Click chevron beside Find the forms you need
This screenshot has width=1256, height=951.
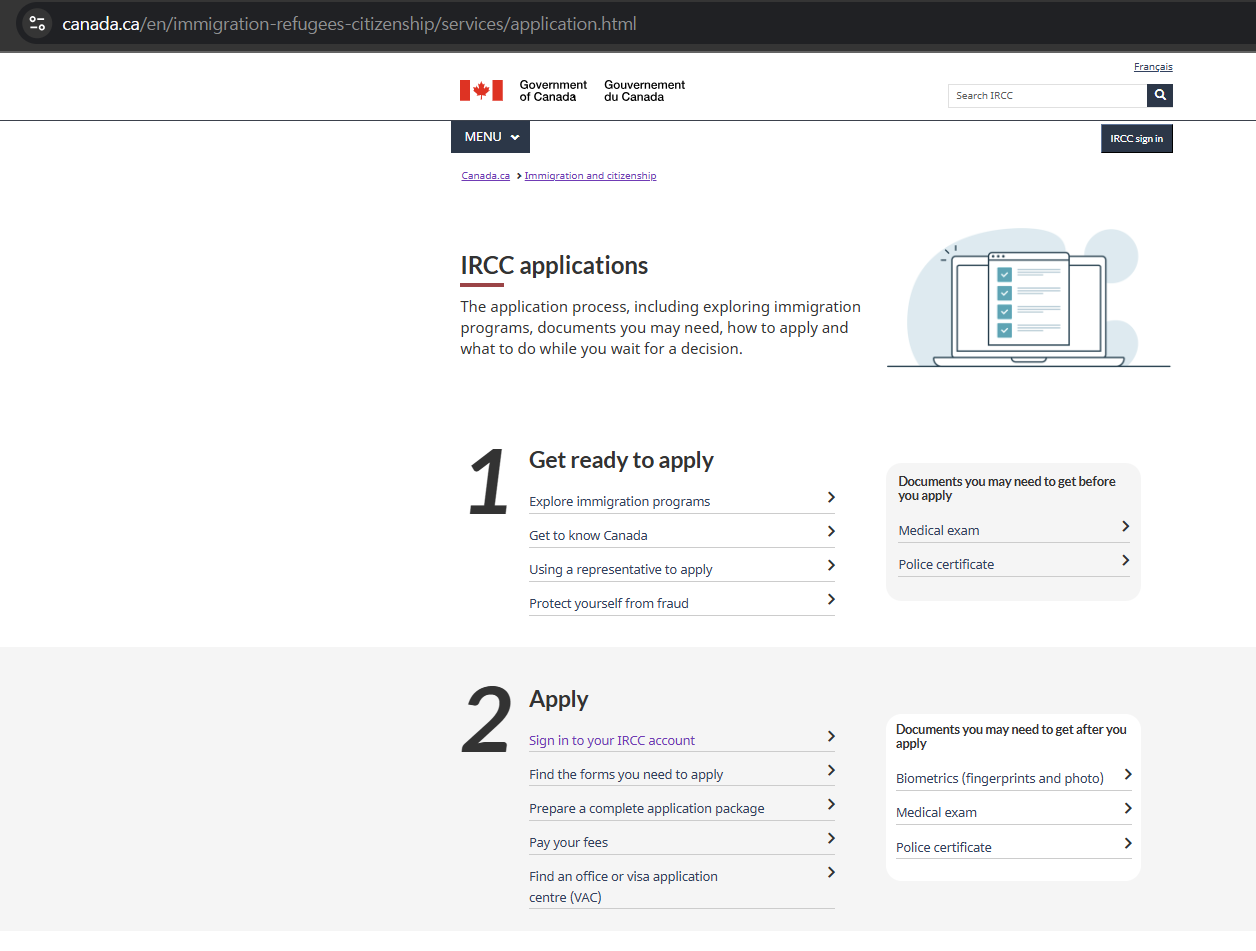[x=831, y=770]
